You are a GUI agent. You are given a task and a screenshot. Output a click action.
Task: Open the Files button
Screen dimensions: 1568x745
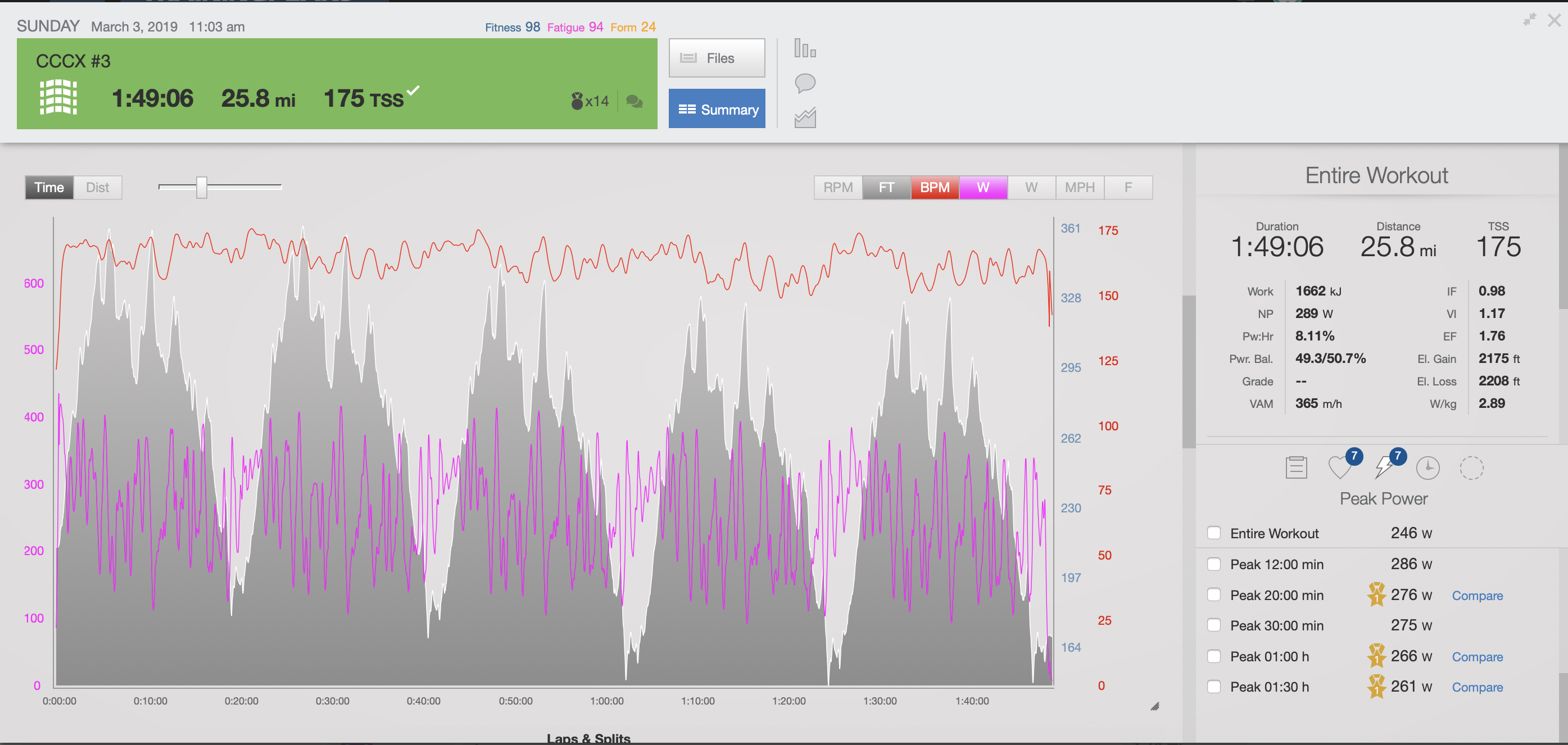click(x=717, y=58)
